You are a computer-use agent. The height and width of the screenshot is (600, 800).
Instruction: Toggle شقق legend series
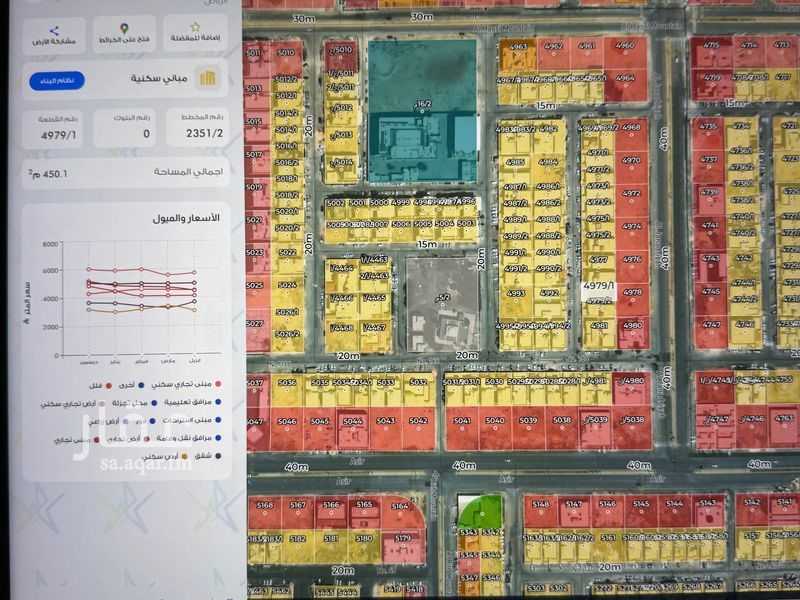click(x=208, y=456)
